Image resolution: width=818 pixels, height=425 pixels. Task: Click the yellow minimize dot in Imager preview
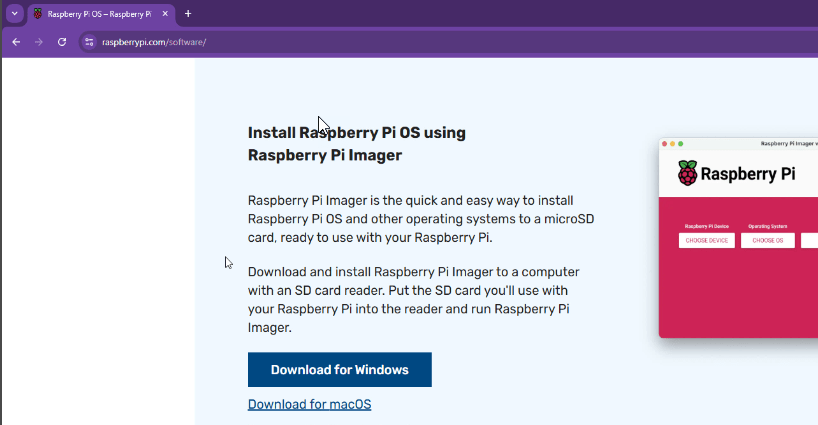tap(674, 144)
